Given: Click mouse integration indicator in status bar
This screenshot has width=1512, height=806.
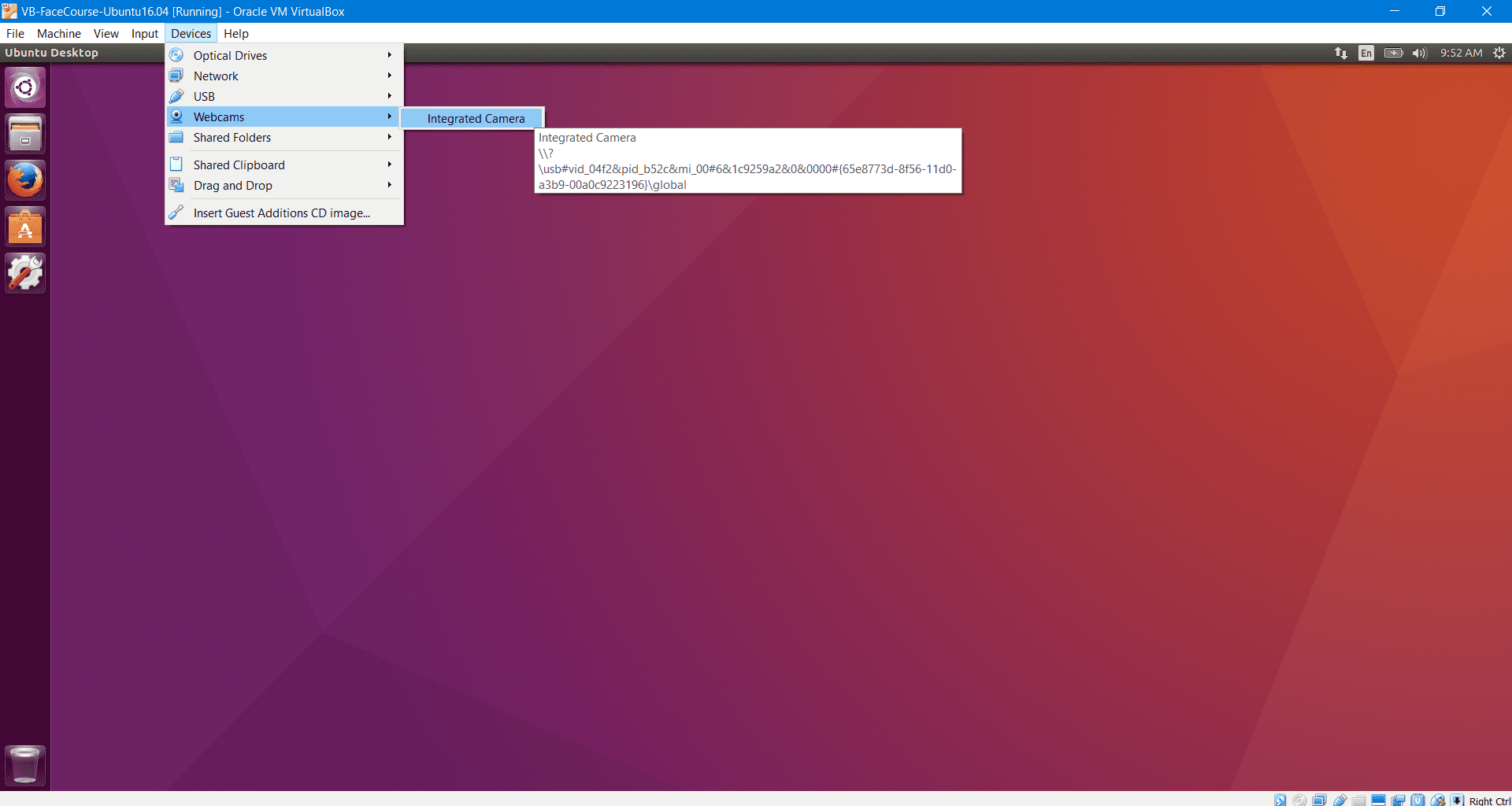Looking at the screenshot, I should [1438, 800].
